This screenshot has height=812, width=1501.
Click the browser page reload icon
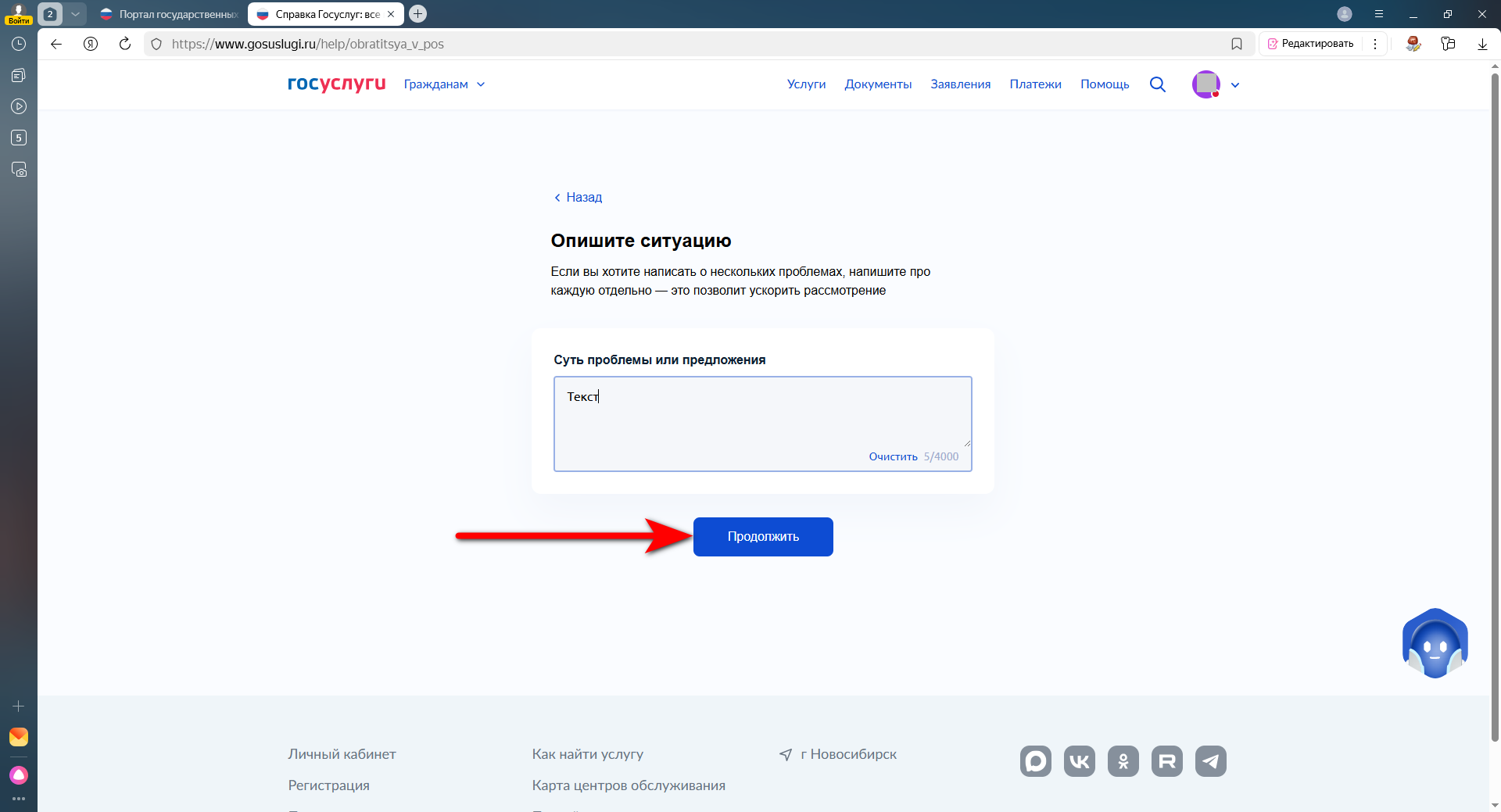pos(125,44)
